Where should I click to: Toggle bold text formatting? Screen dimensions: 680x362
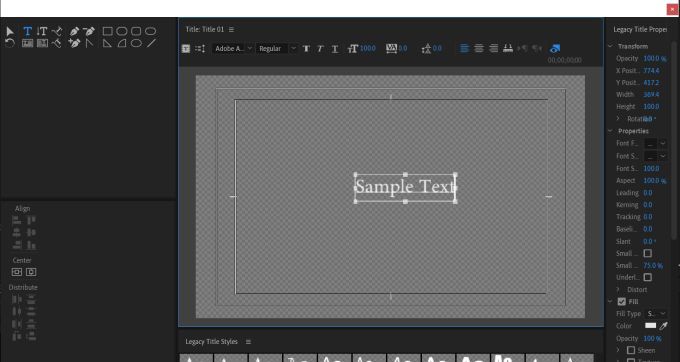[306, 49]
